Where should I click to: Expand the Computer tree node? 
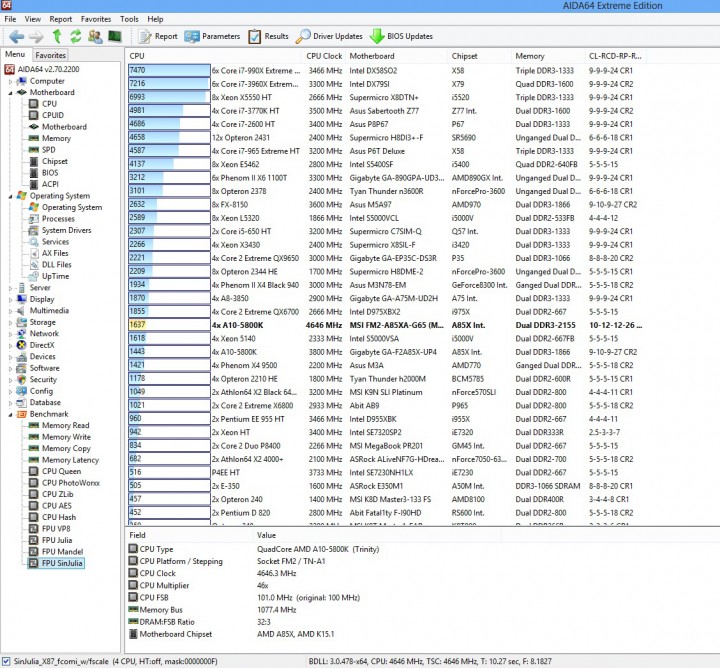pyautogui.click(x=11, y=81)
